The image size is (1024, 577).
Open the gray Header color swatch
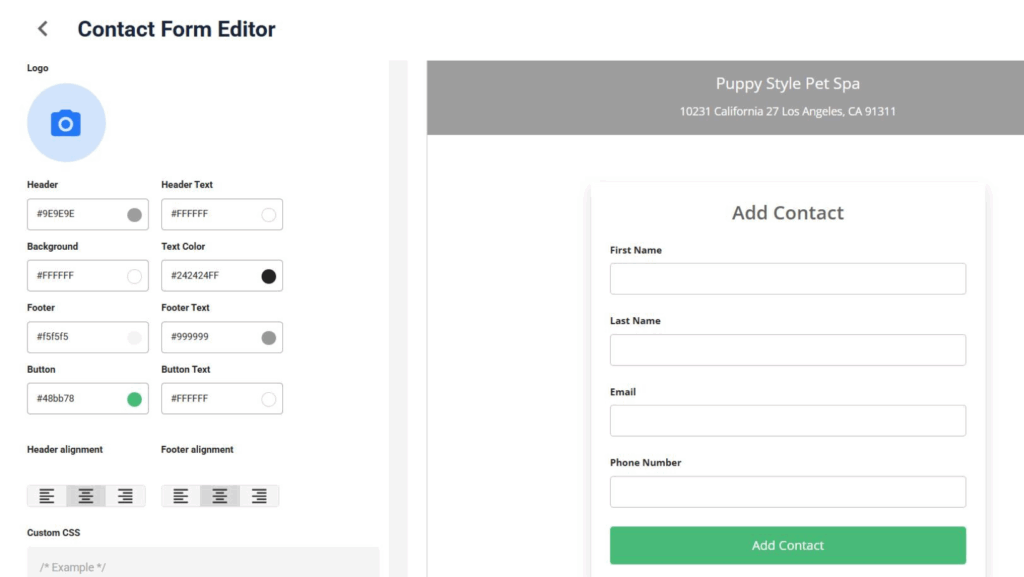(x=135, y=215)
